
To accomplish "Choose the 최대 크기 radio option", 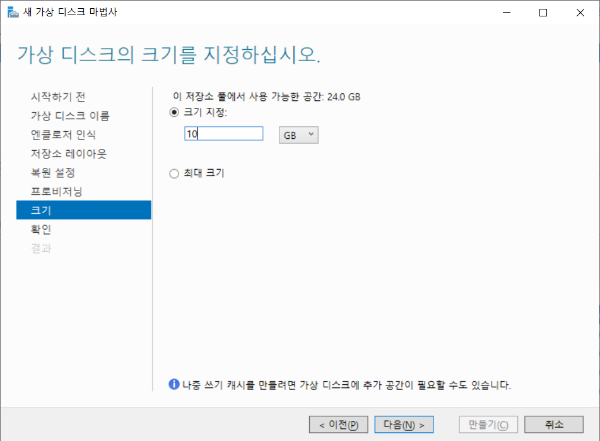I will [174, 174].
